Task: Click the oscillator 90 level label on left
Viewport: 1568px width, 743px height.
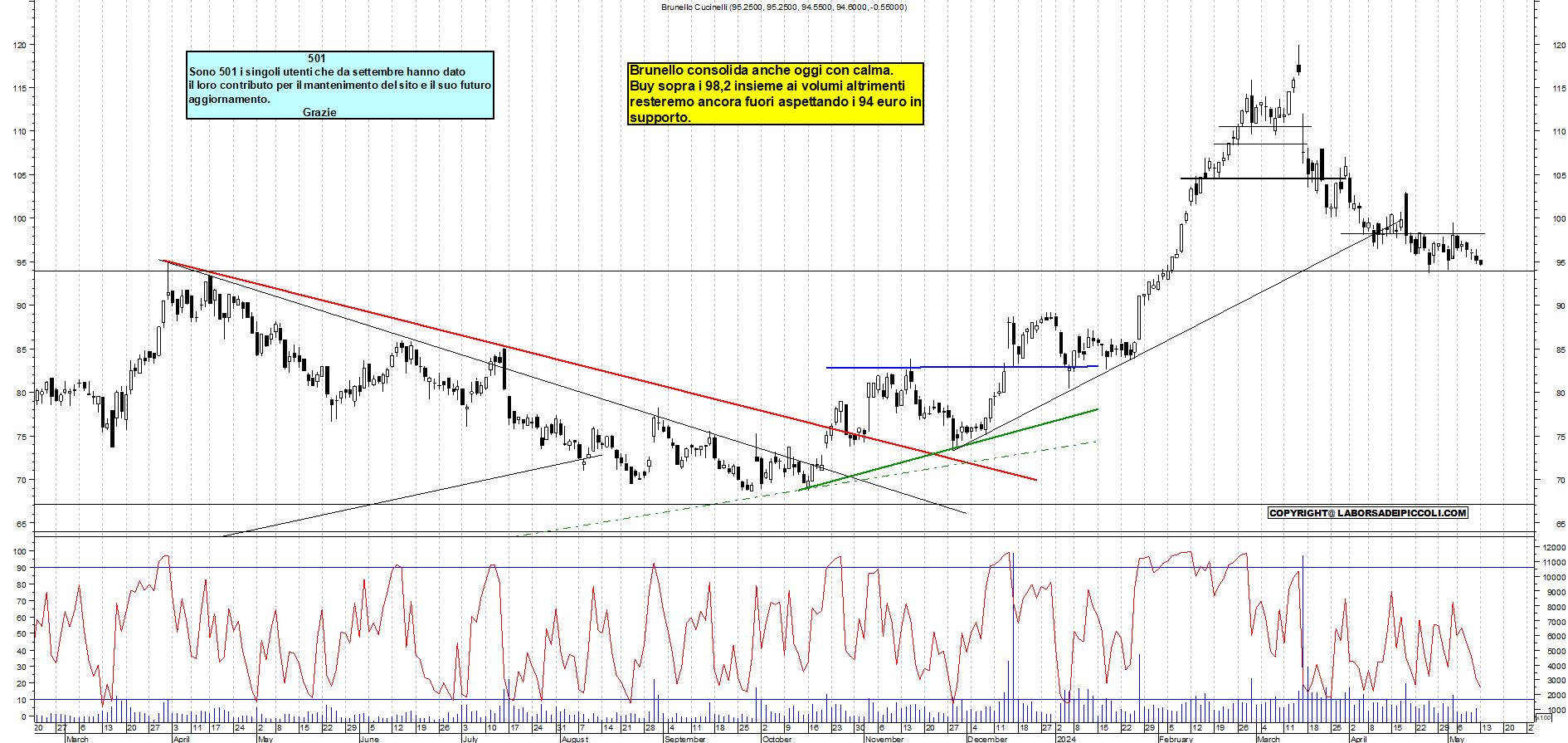Action: (x=22, y=568)
